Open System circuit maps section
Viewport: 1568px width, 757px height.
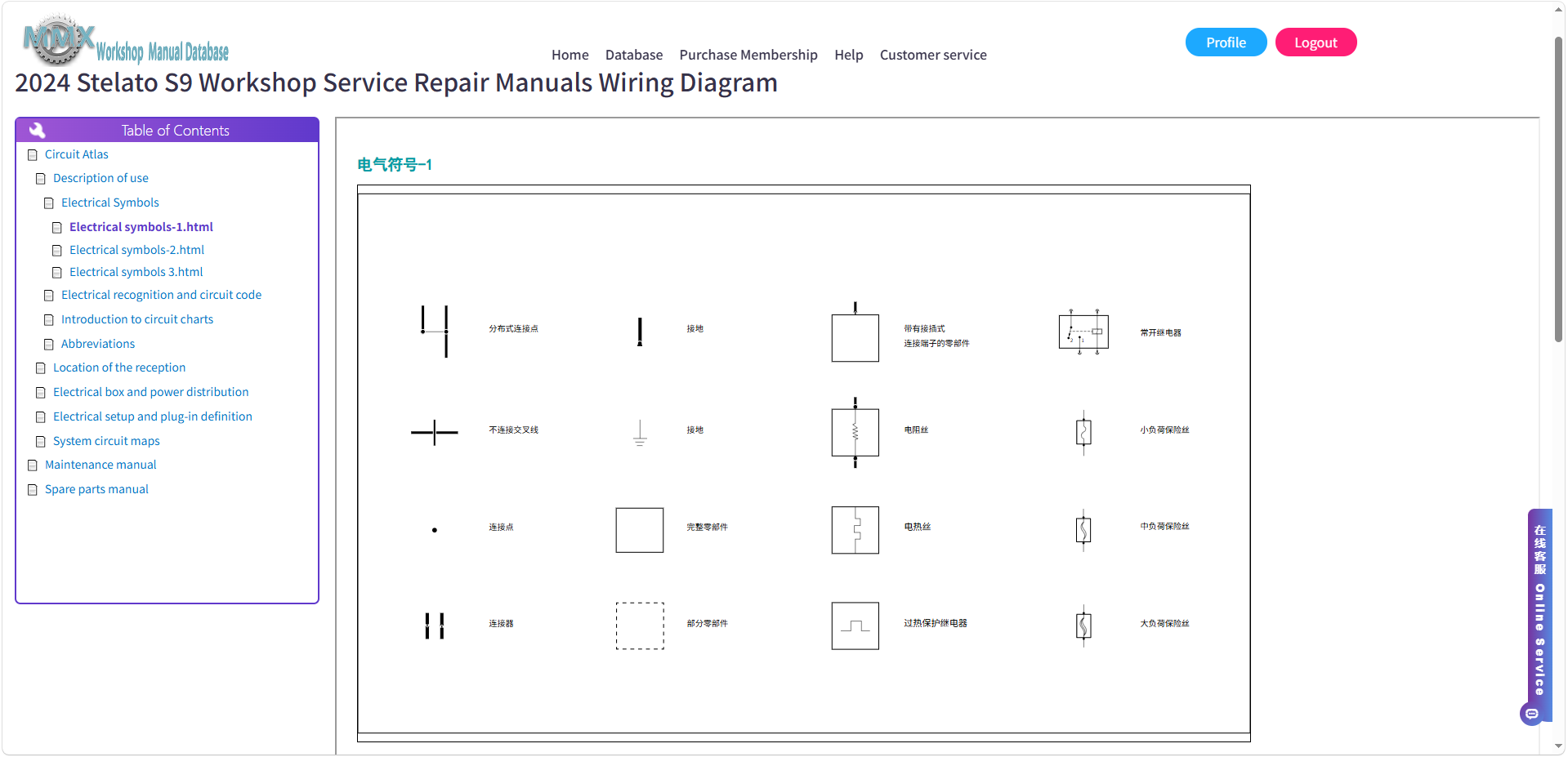click(x=106, y=441)
